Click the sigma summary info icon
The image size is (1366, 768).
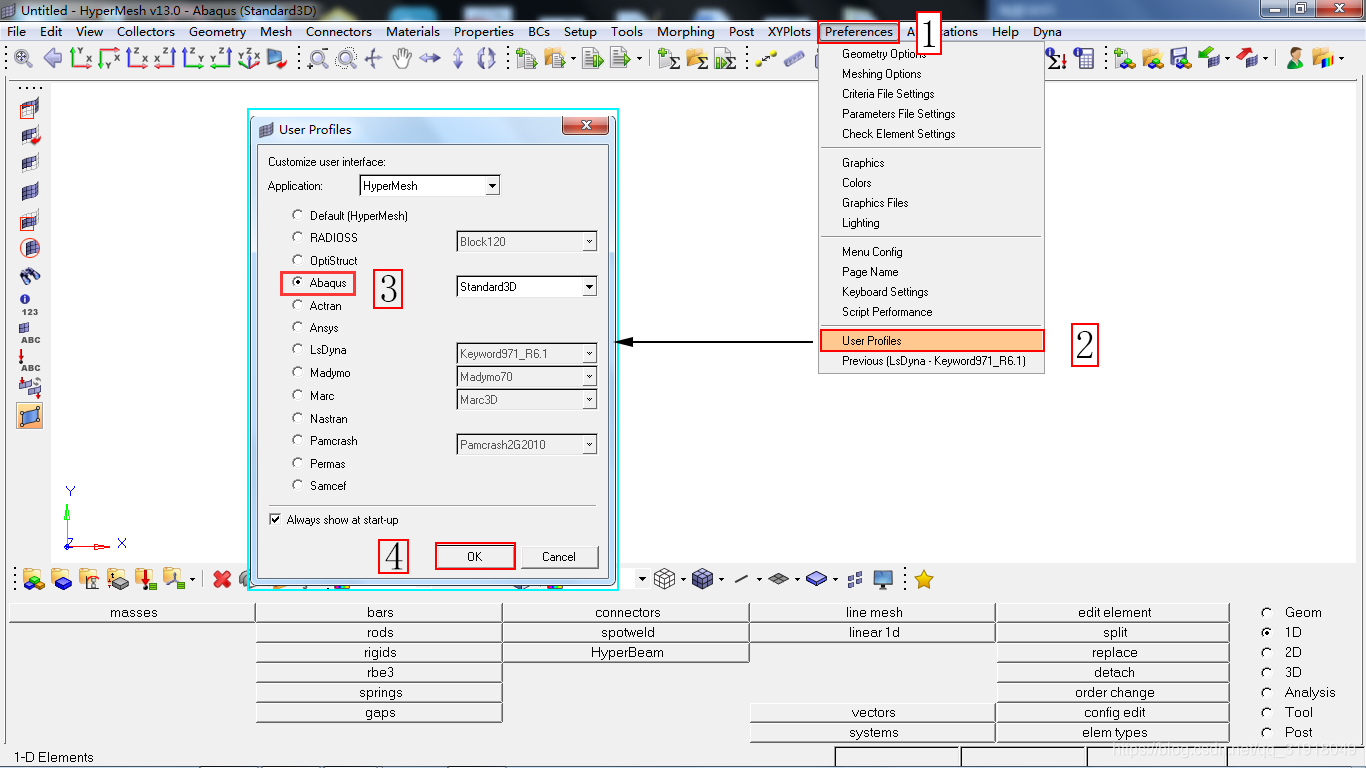pos(1057,59)
